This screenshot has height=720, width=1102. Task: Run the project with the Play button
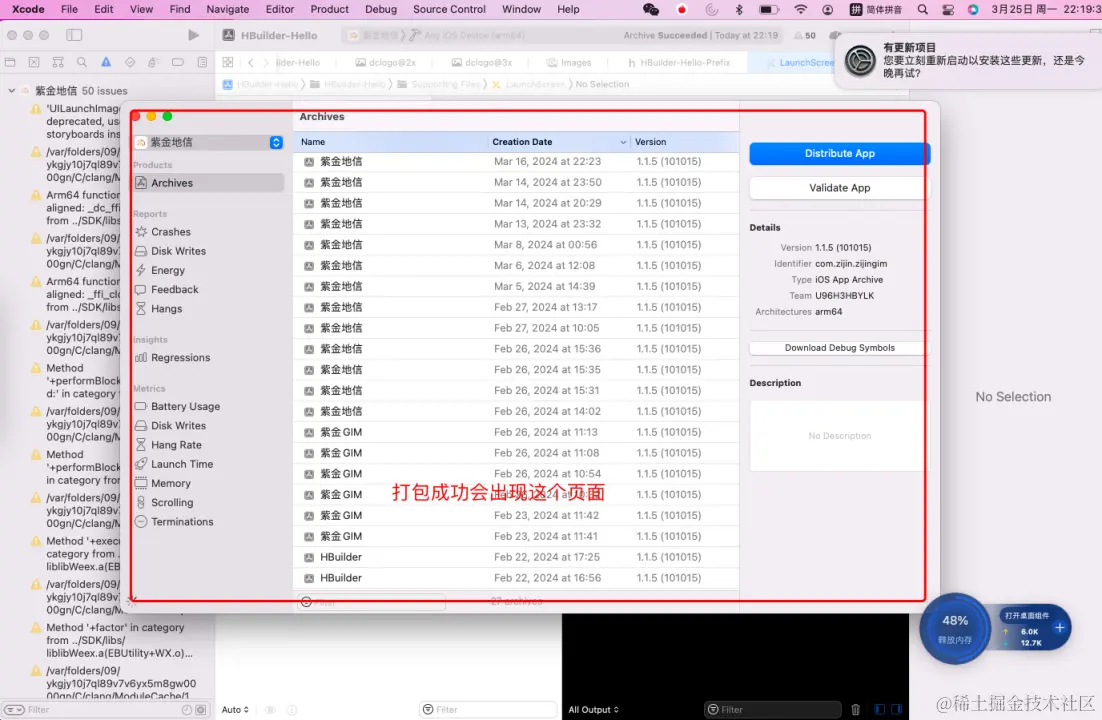[193, 35]
